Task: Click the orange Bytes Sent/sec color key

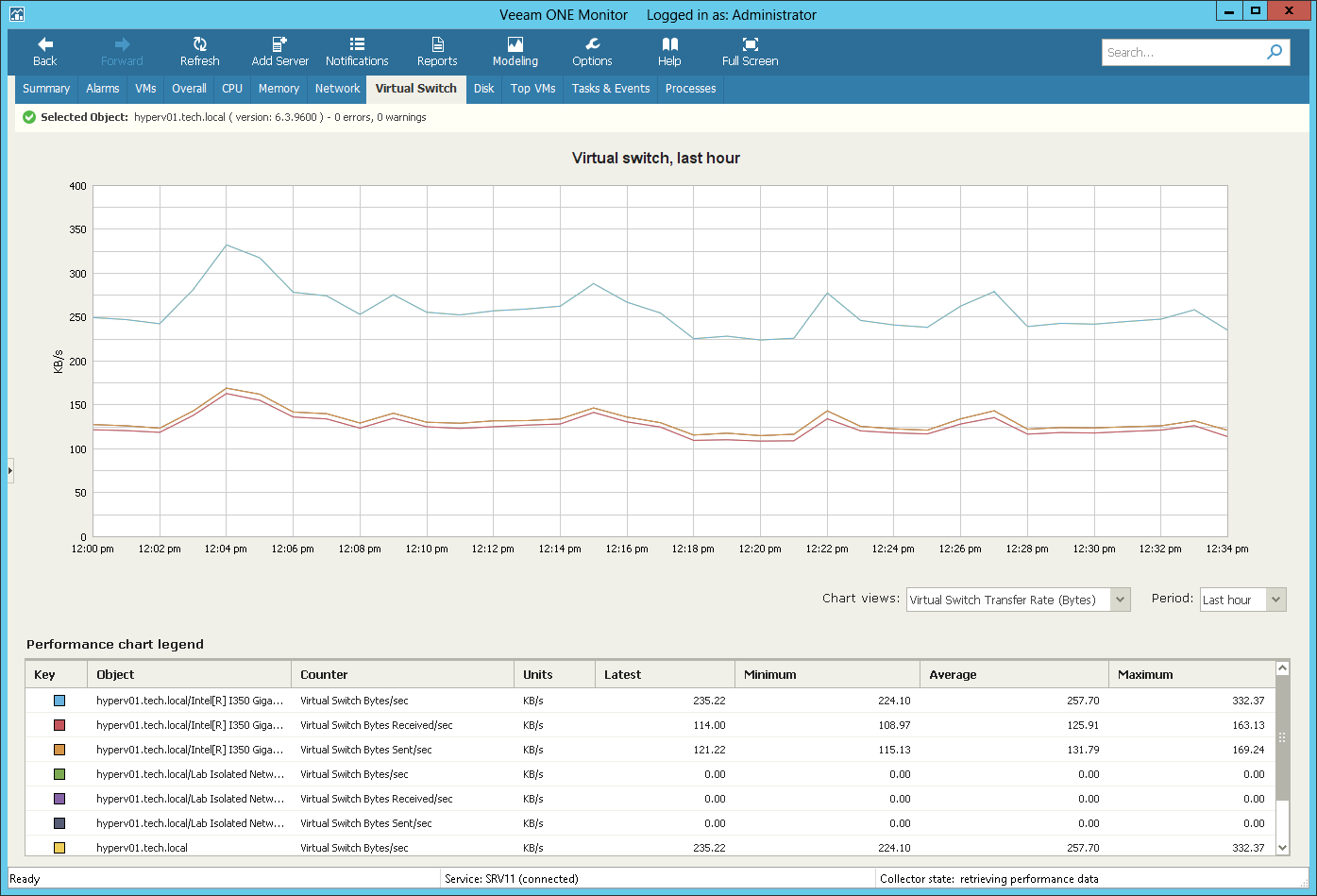Action: 59,750
